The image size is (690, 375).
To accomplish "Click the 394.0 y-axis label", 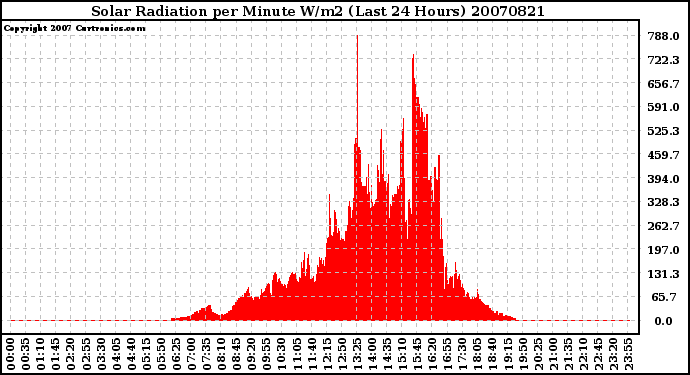I will coord(663,179).
